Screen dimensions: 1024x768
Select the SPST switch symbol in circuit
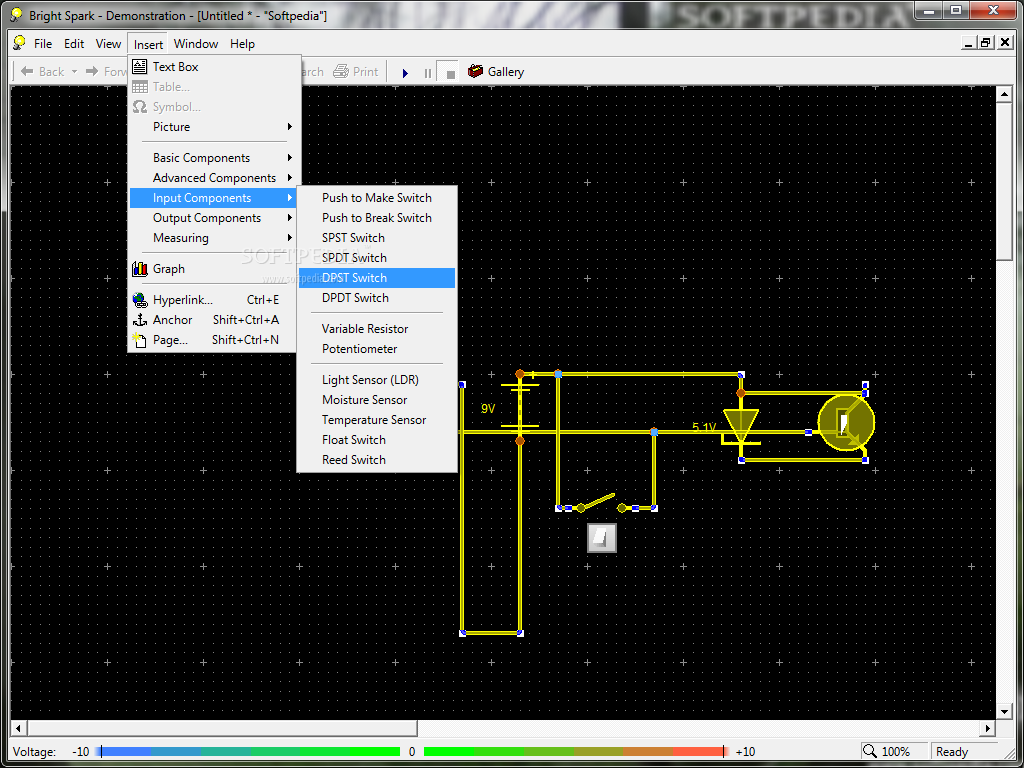(x=601, y=503)
